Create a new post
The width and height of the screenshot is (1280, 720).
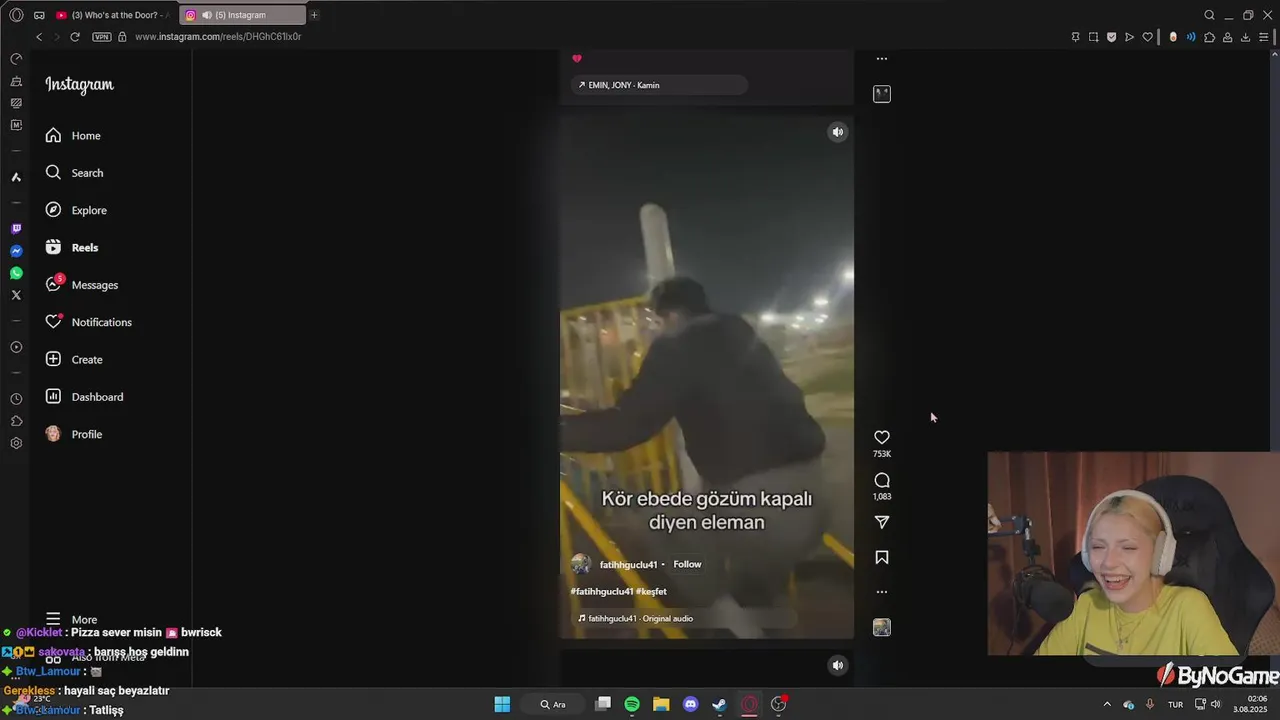[74, 360]
